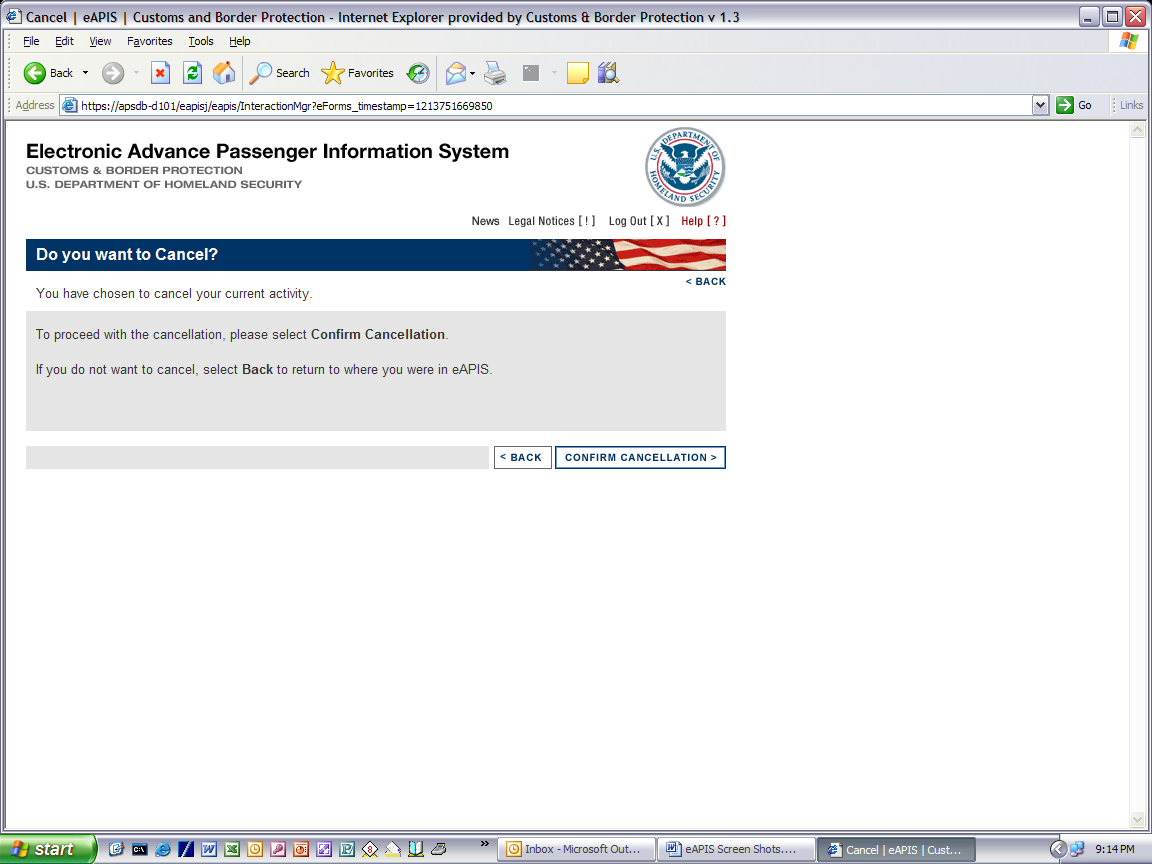The width and height of the screenshot is (1152, 864).
Task: Open the Favorites star toolbar button
Action: coord(358,73)
